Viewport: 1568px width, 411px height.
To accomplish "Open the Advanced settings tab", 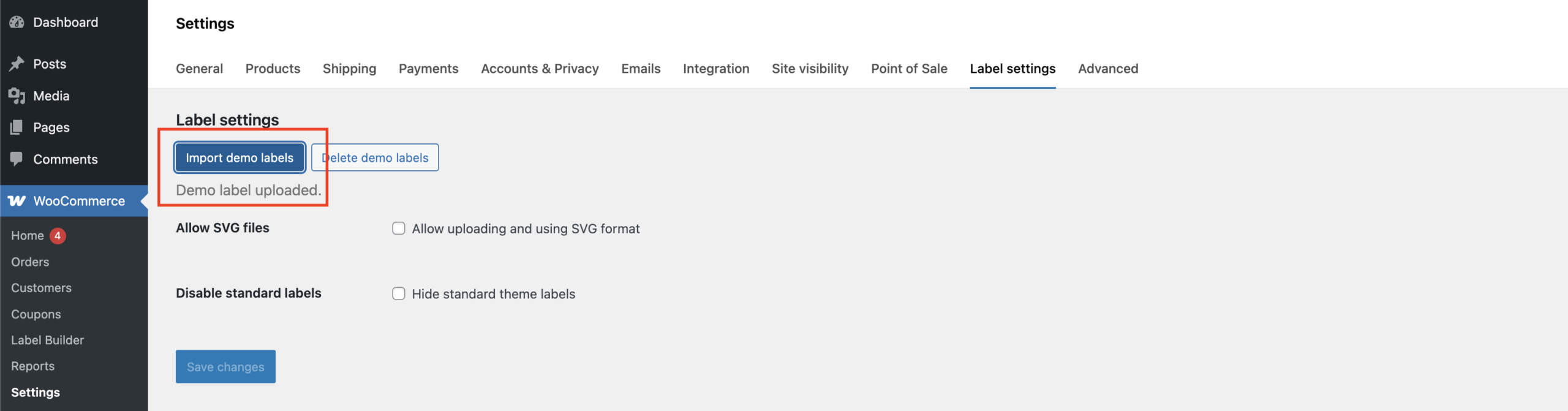I will coord(1108,69).
